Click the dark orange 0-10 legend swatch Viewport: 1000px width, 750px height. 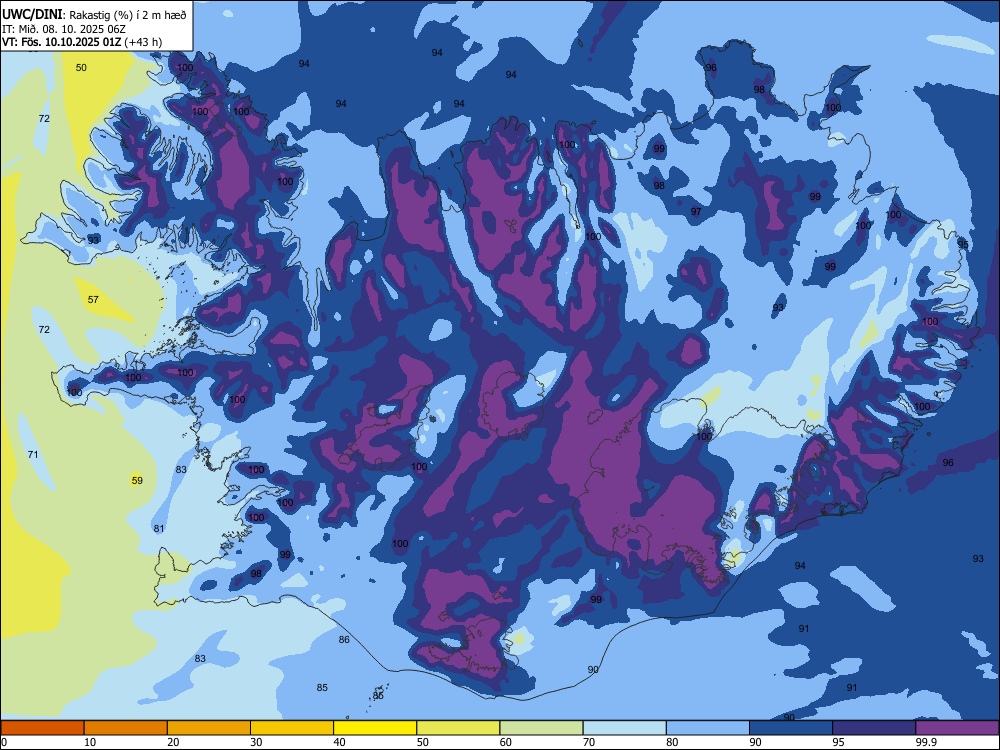point(42,728)
